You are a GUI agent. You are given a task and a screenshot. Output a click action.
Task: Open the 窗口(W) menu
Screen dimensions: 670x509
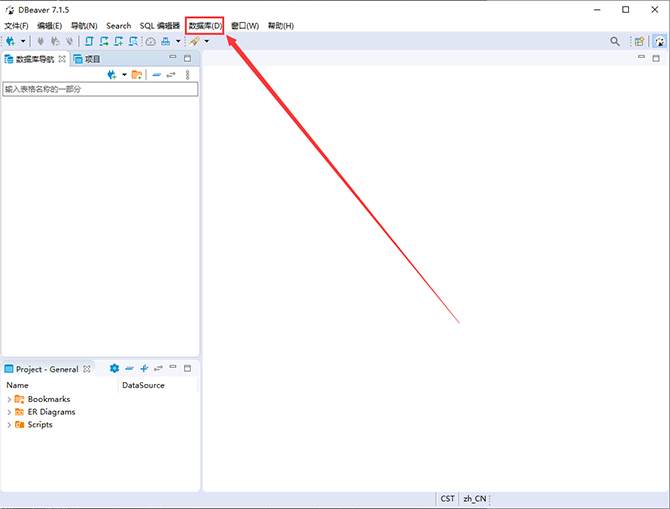coord(245,26)
